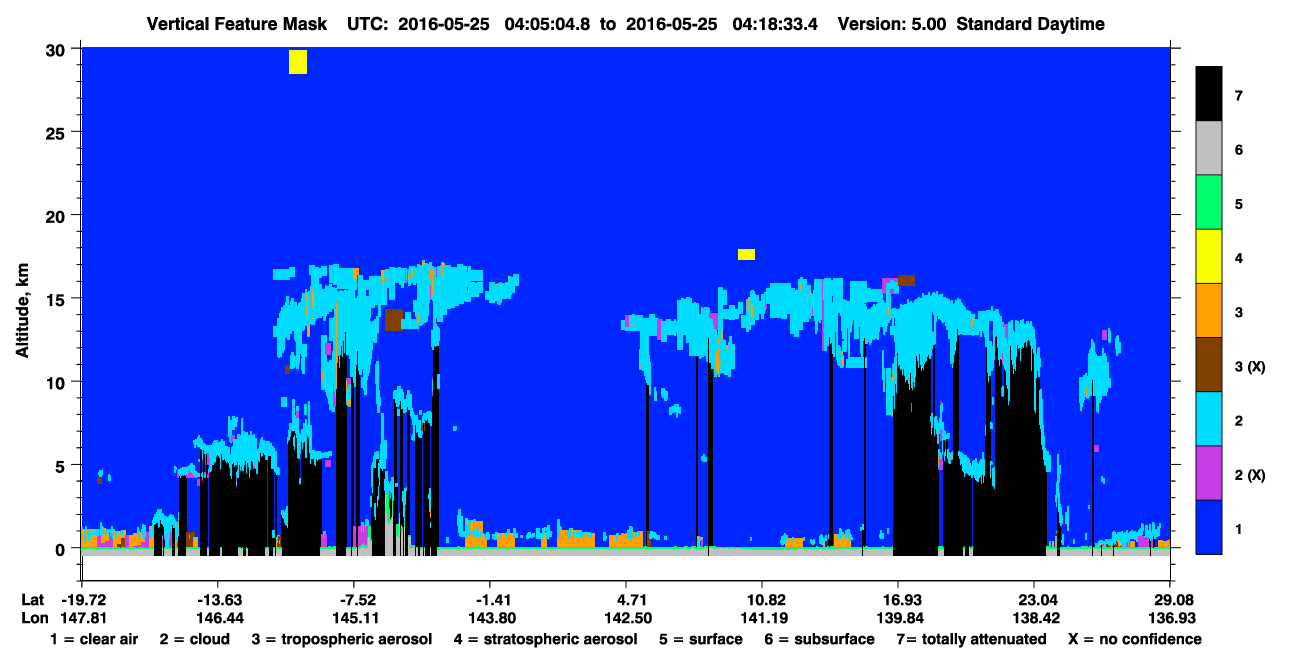
Task: Click latitude value -19.72
Action: click(x=83, y=600)
